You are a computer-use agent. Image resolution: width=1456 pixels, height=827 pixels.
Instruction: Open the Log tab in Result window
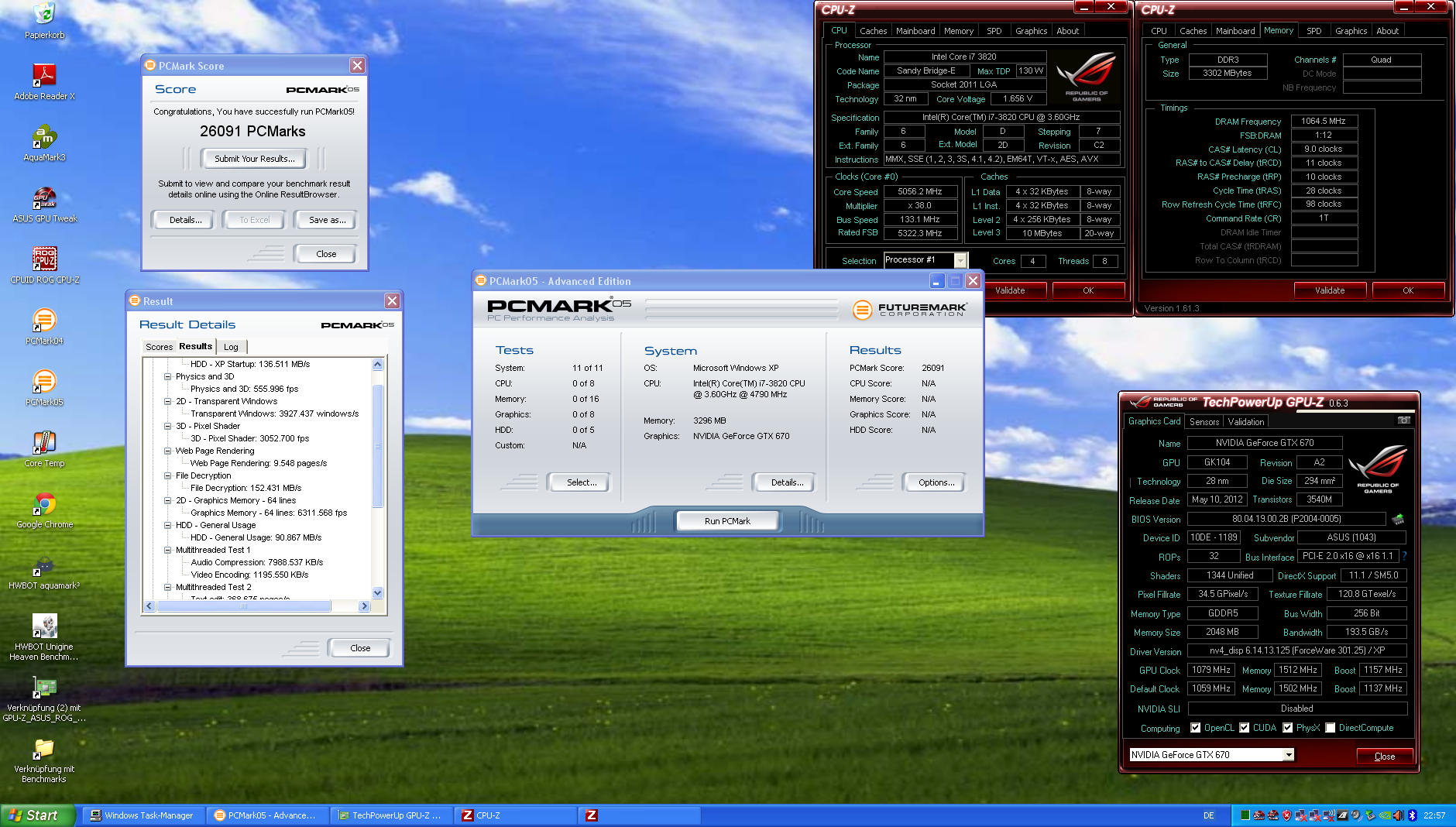pyautogui.click(x=231, y=347)
